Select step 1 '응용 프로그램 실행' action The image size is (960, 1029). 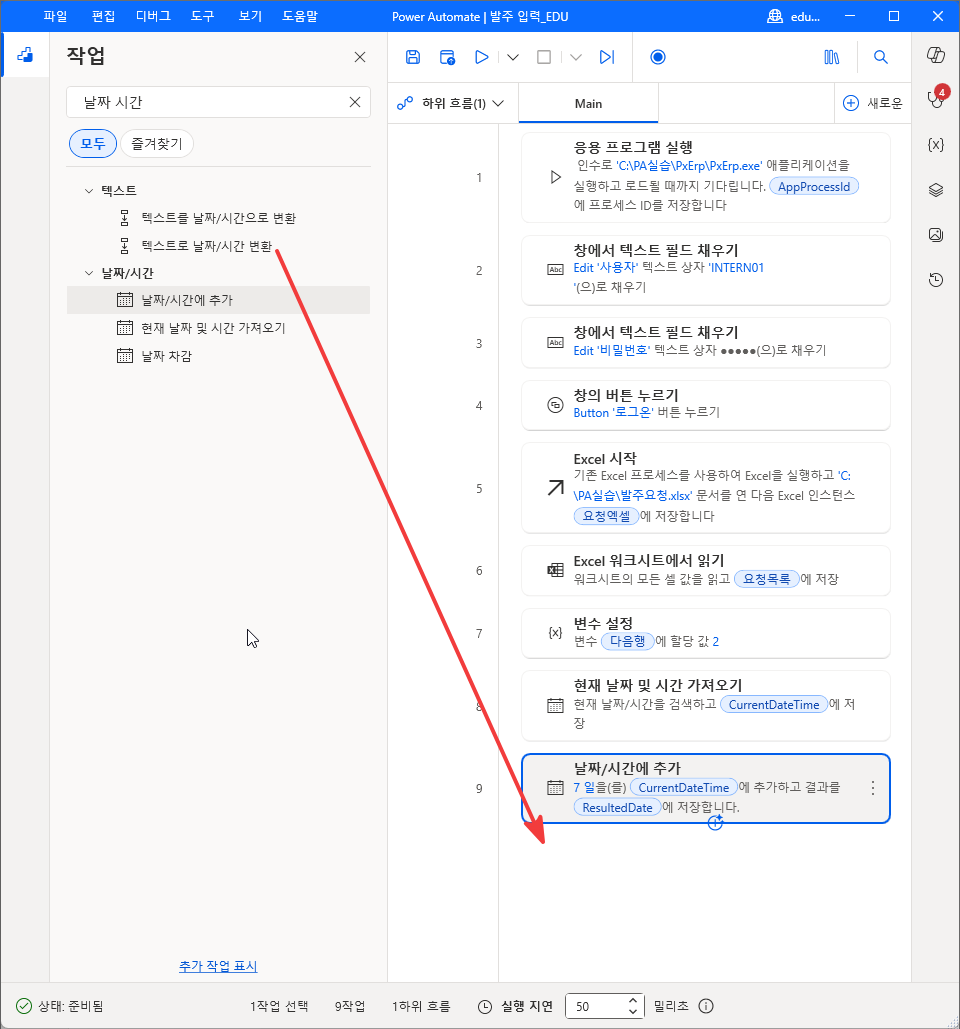(x=705, y=177)
